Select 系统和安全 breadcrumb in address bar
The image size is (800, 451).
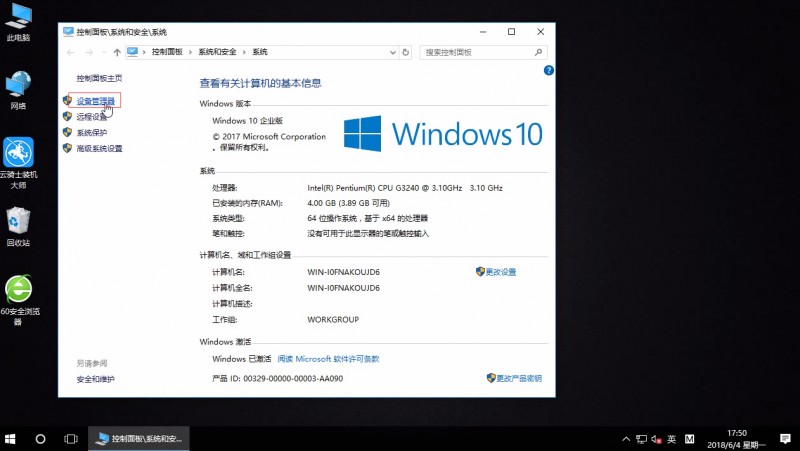217,52
